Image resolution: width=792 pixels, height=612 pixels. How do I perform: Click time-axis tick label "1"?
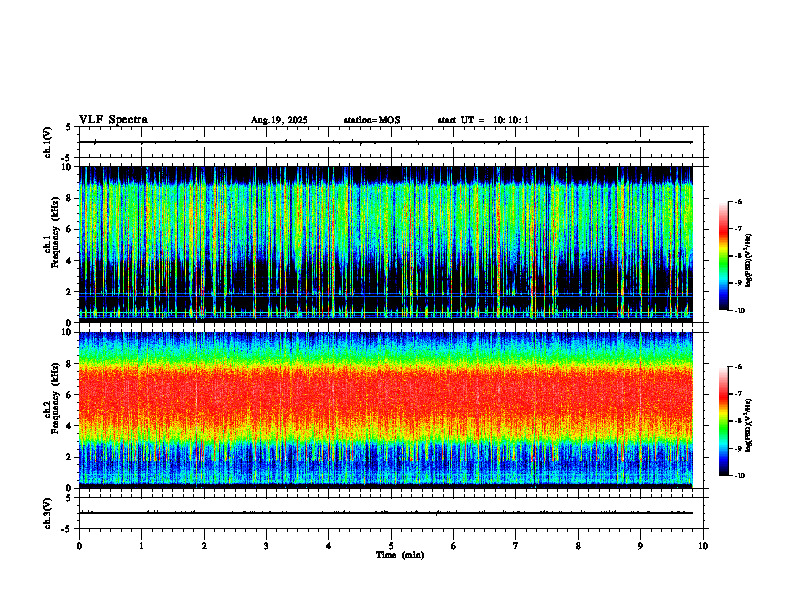coord(141,546)
